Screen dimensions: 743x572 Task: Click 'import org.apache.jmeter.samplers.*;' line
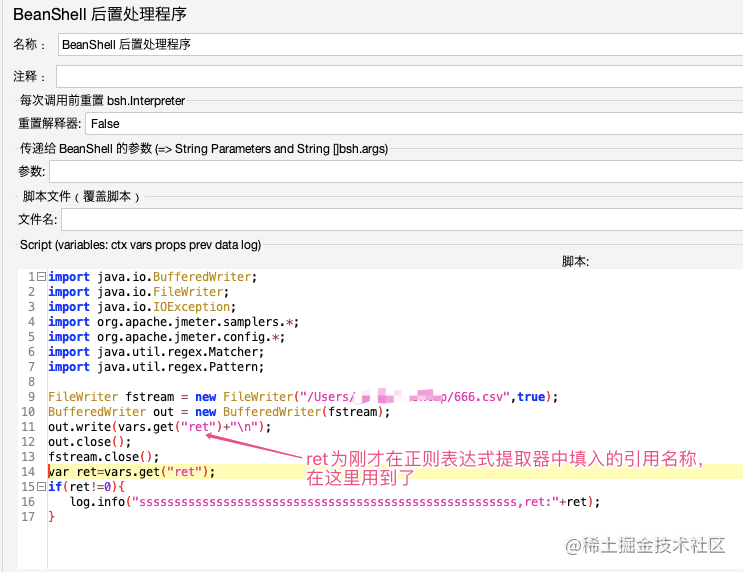click(x=173, y=322)
